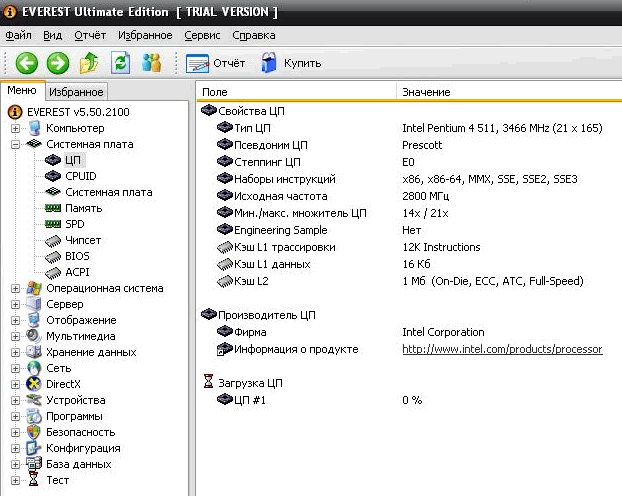Click the Конфигурация icon in the tree

[34, 448]
